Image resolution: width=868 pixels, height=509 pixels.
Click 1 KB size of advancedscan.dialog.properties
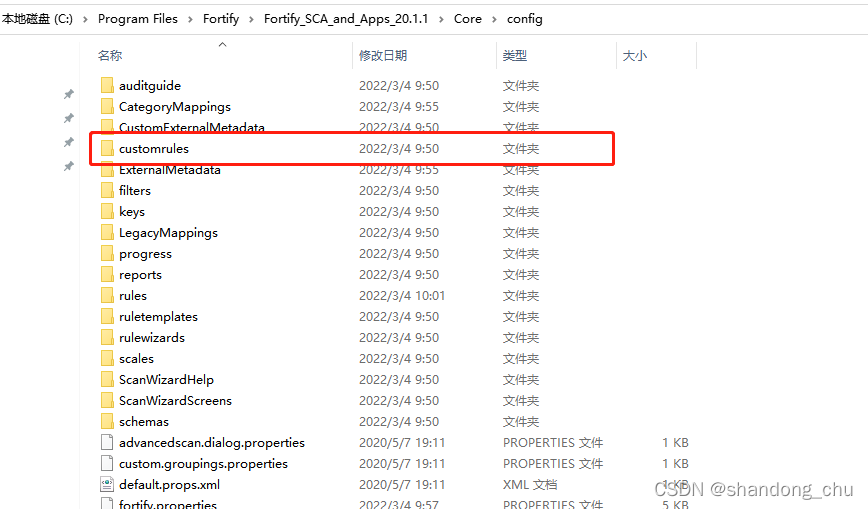point(675,443)
